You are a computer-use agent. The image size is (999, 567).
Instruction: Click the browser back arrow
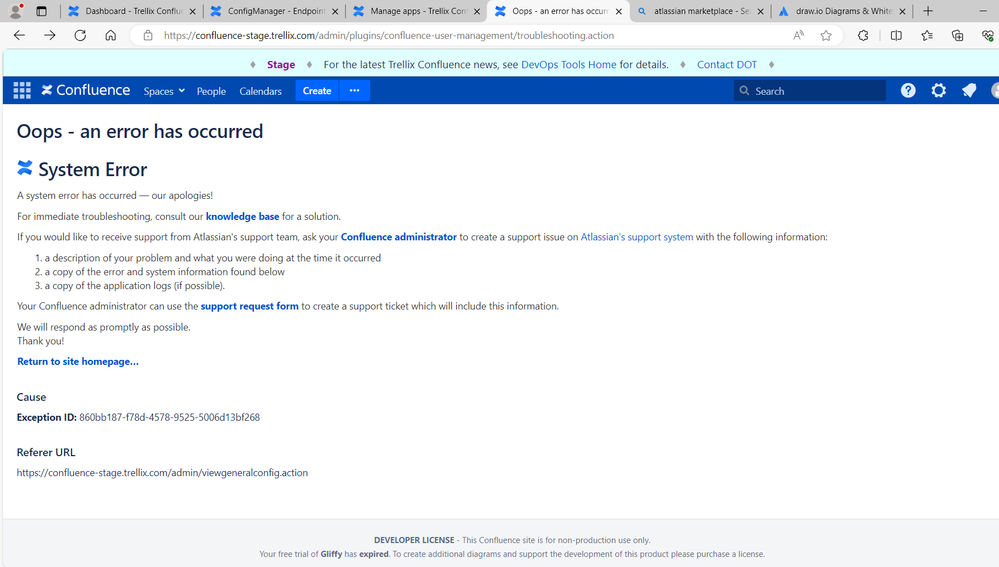(x=19, y=36)
